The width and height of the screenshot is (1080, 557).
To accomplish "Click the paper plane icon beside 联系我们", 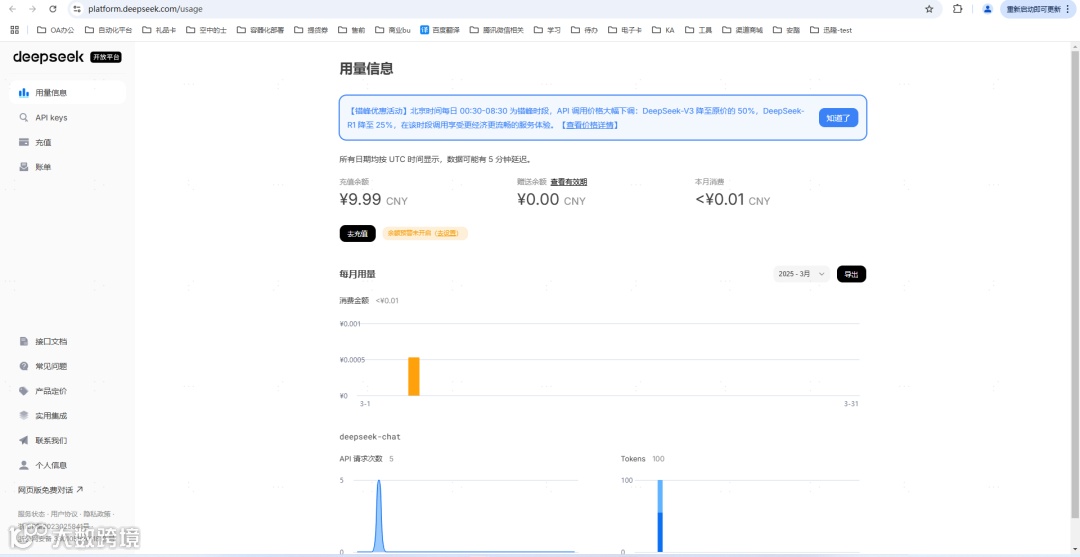I will coord(23,441).
